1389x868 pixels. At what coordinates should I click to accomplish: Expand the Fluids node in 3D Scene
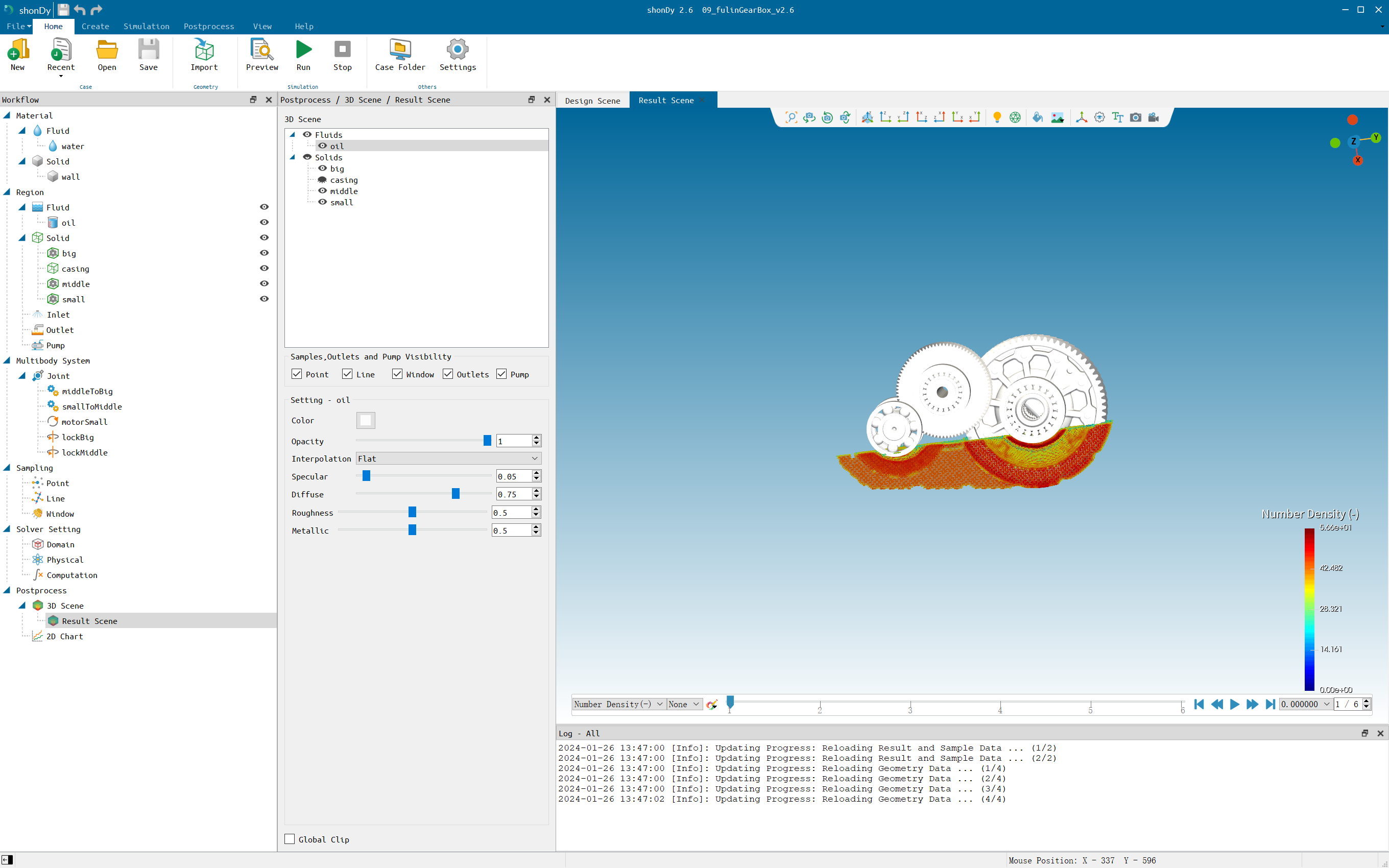pos(293,134)
